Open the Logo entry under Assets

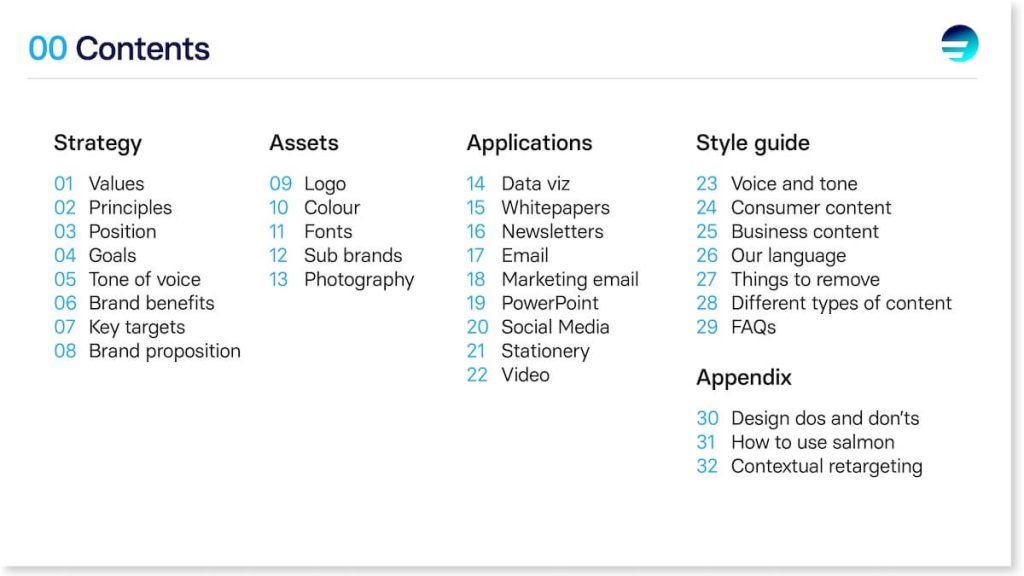[308, 184]
